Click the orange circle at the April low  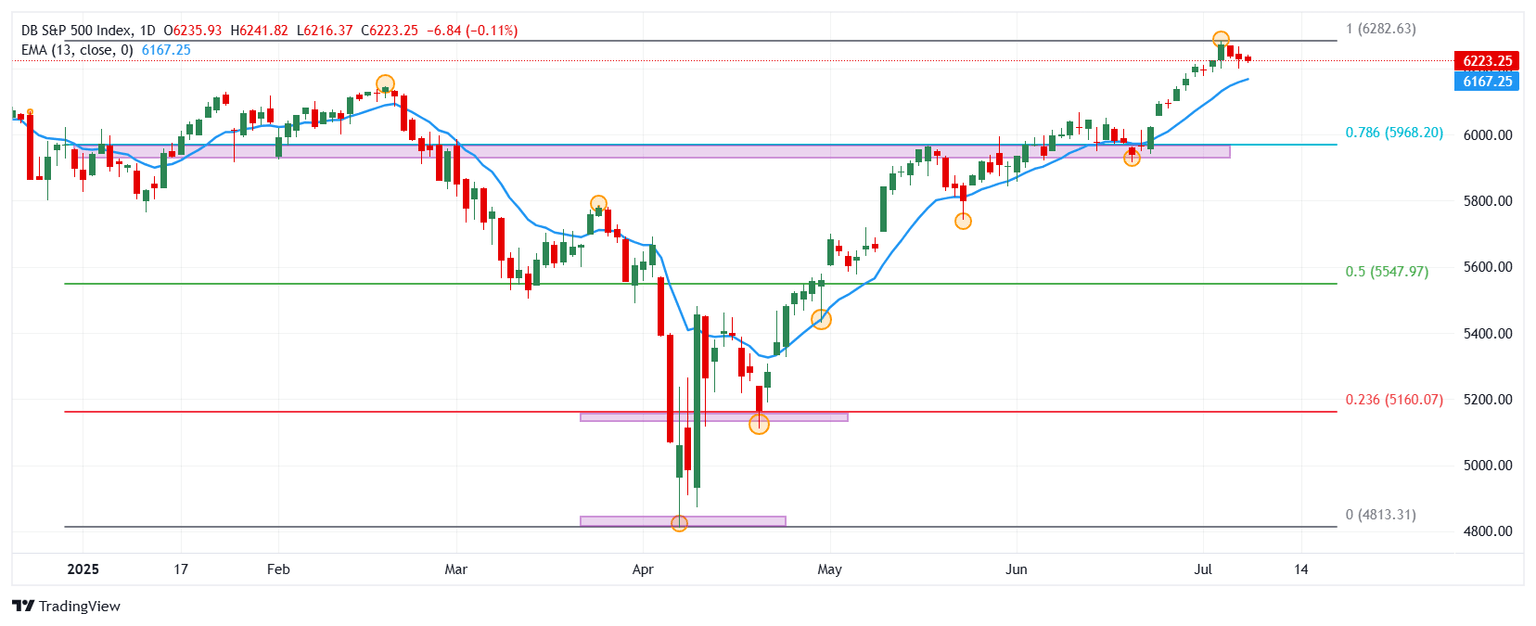(x=679, y=523)
